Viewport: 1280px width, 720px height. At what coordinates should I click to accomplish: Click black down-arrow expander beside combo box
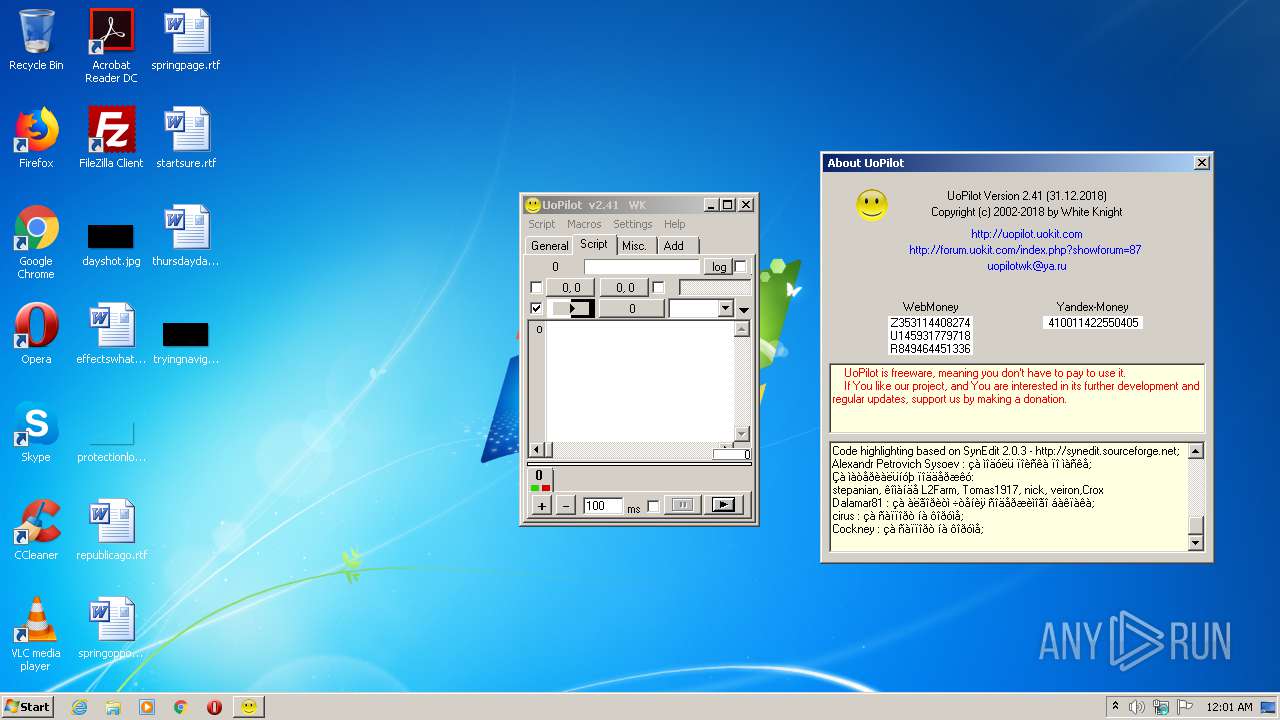click(744, 310)
